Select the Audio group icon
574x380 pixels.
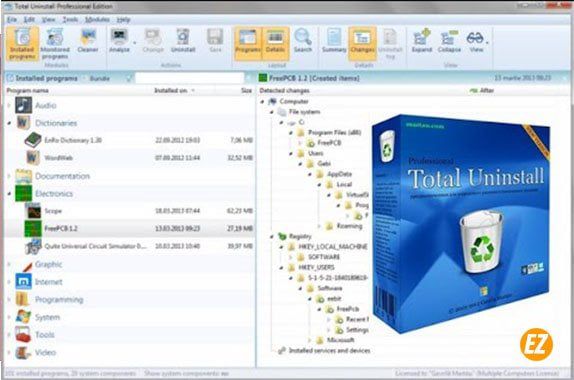23,105
